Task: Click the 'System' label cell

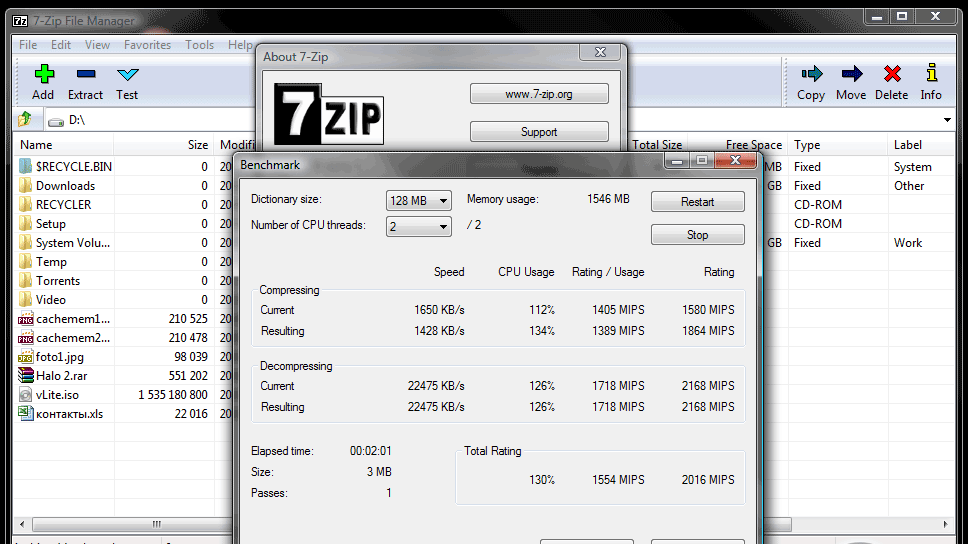Action: [x=912, y=167]
